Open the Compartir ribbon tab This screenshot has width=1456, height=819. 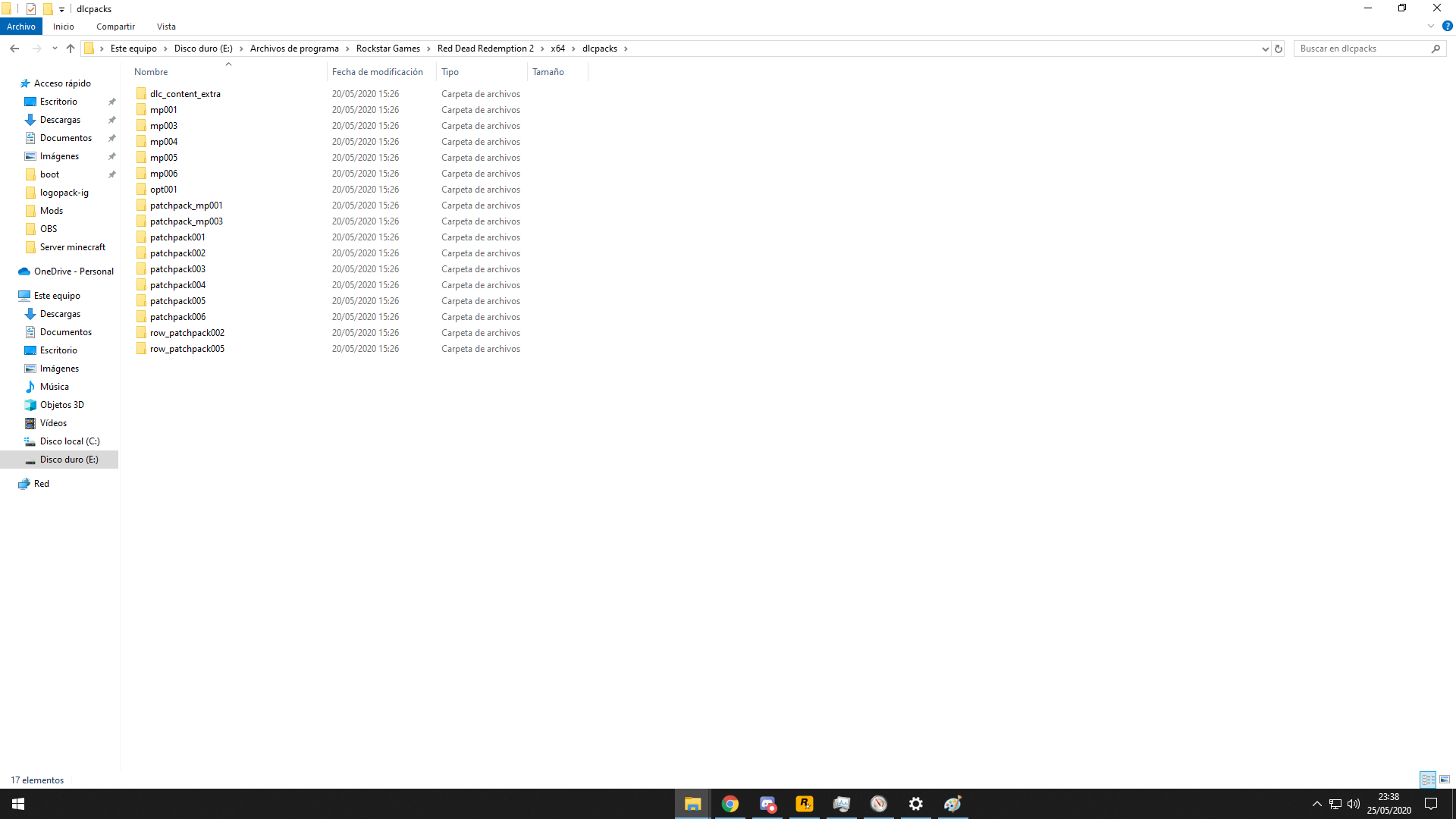point(115,27)
